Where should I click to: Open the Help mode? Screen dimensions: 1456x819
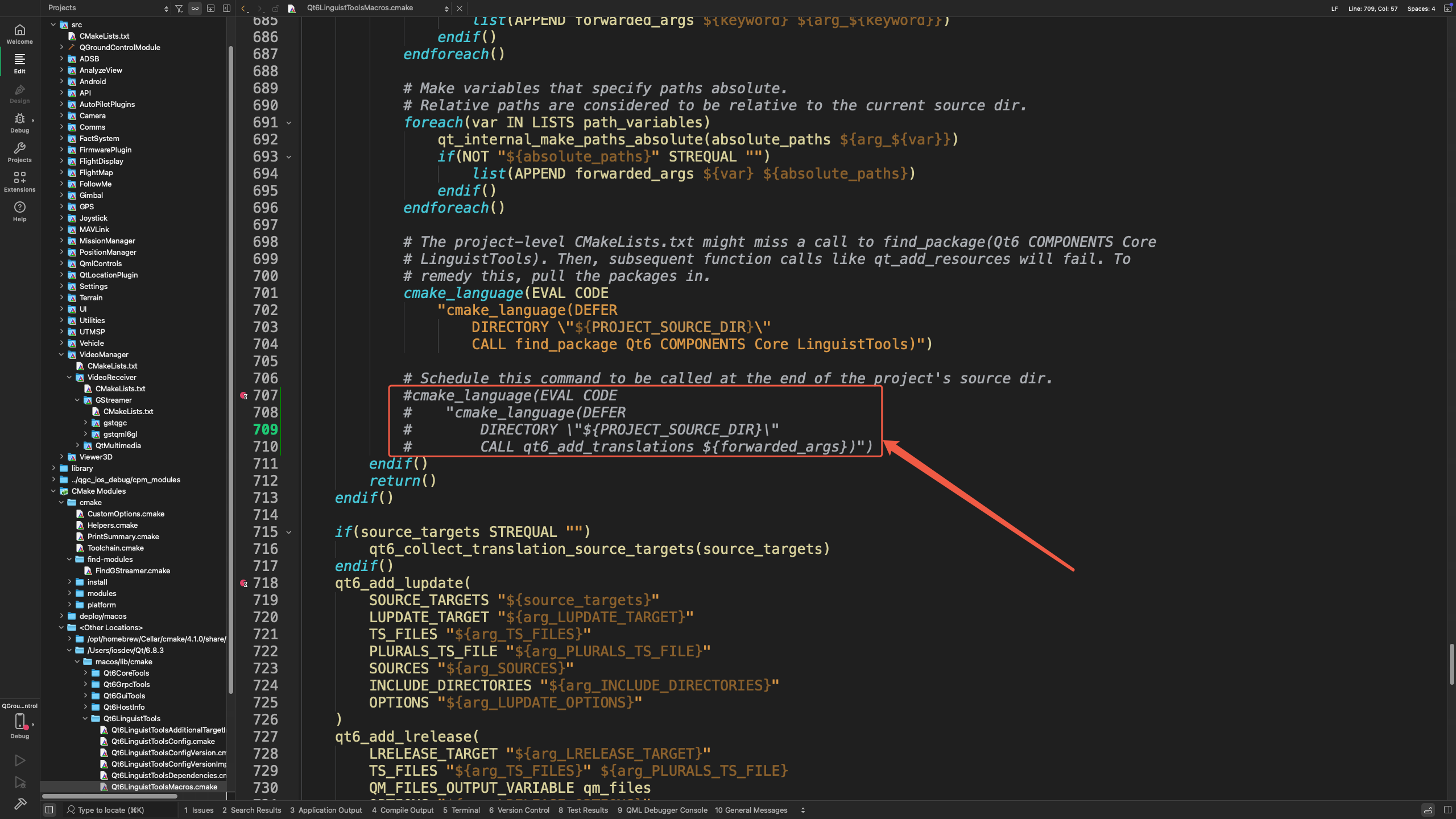point(20,212)
